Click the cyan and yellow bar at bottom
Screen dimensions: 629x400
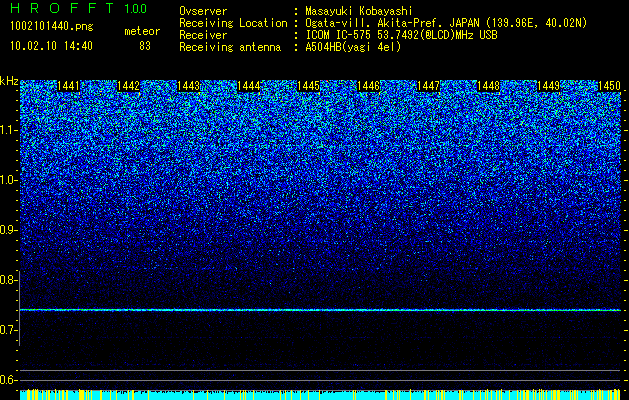pos(320,394)
